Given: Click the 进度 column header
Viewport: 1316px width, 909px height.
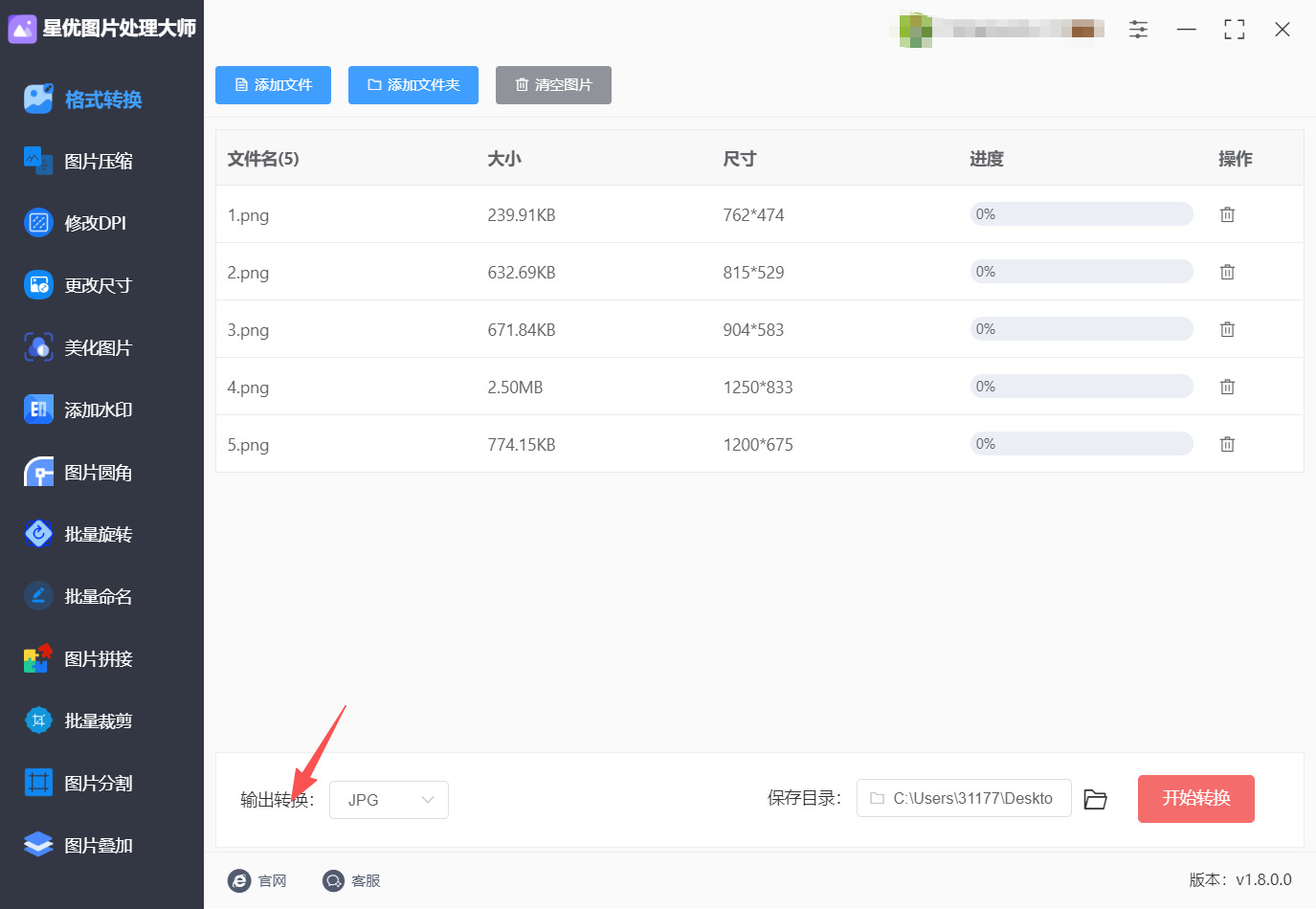Looking at the screenshot, I should pyautogui.click(x=987, y=159).
